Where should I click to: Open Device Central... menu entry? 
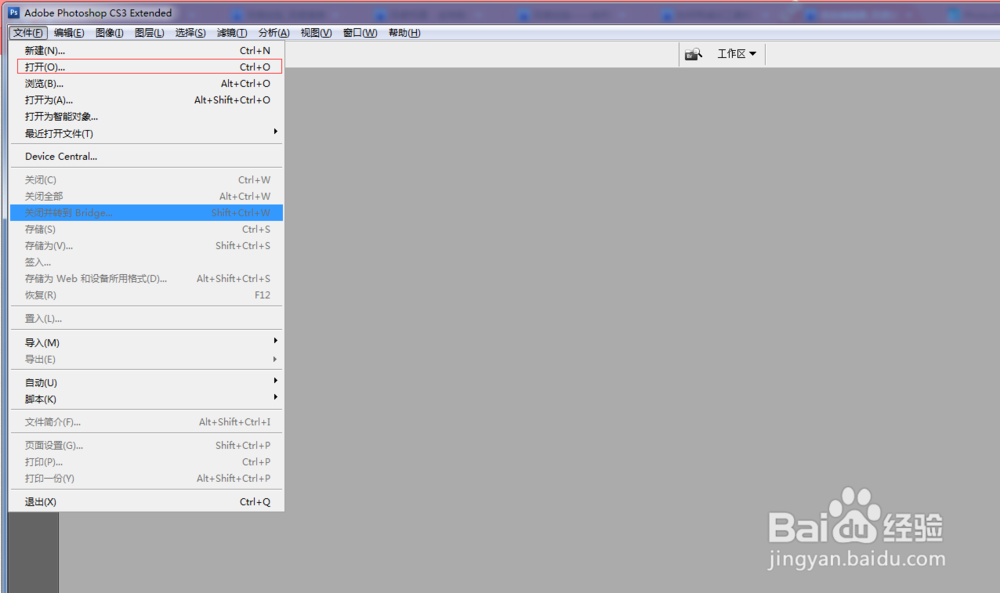click(147, 156)
